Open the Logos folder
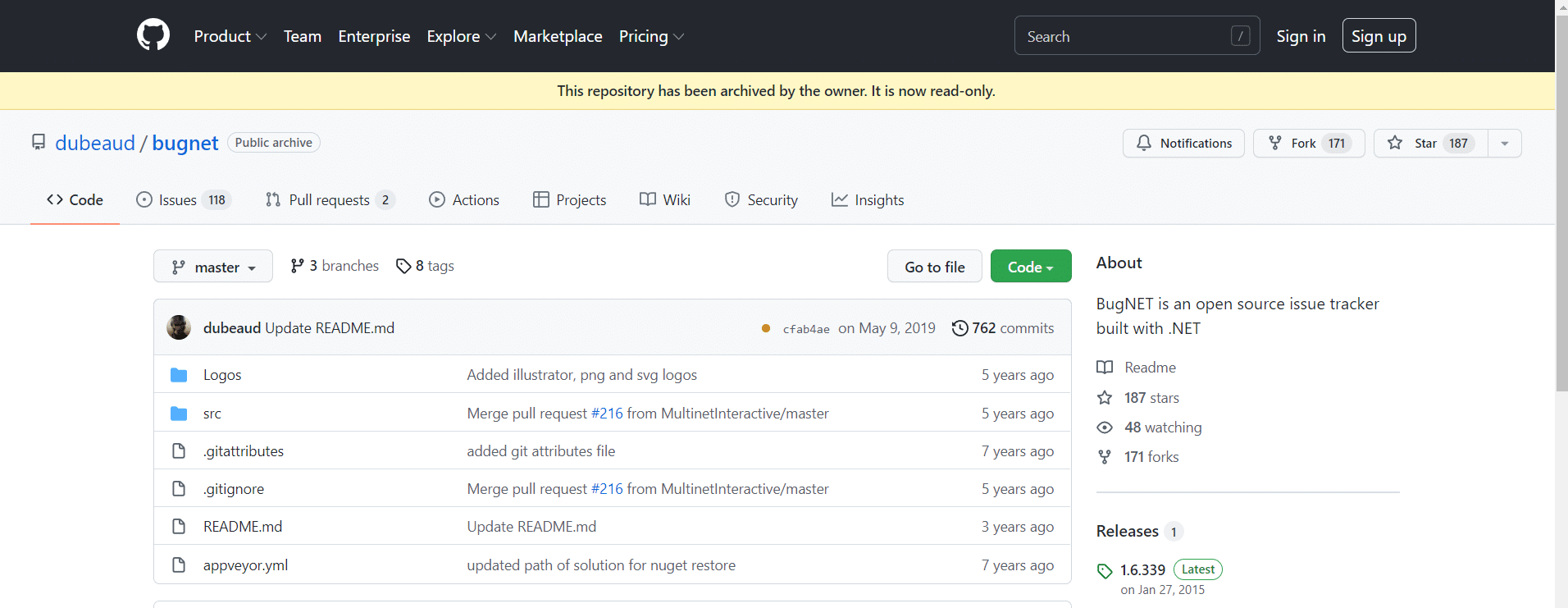 coord(222,375)
